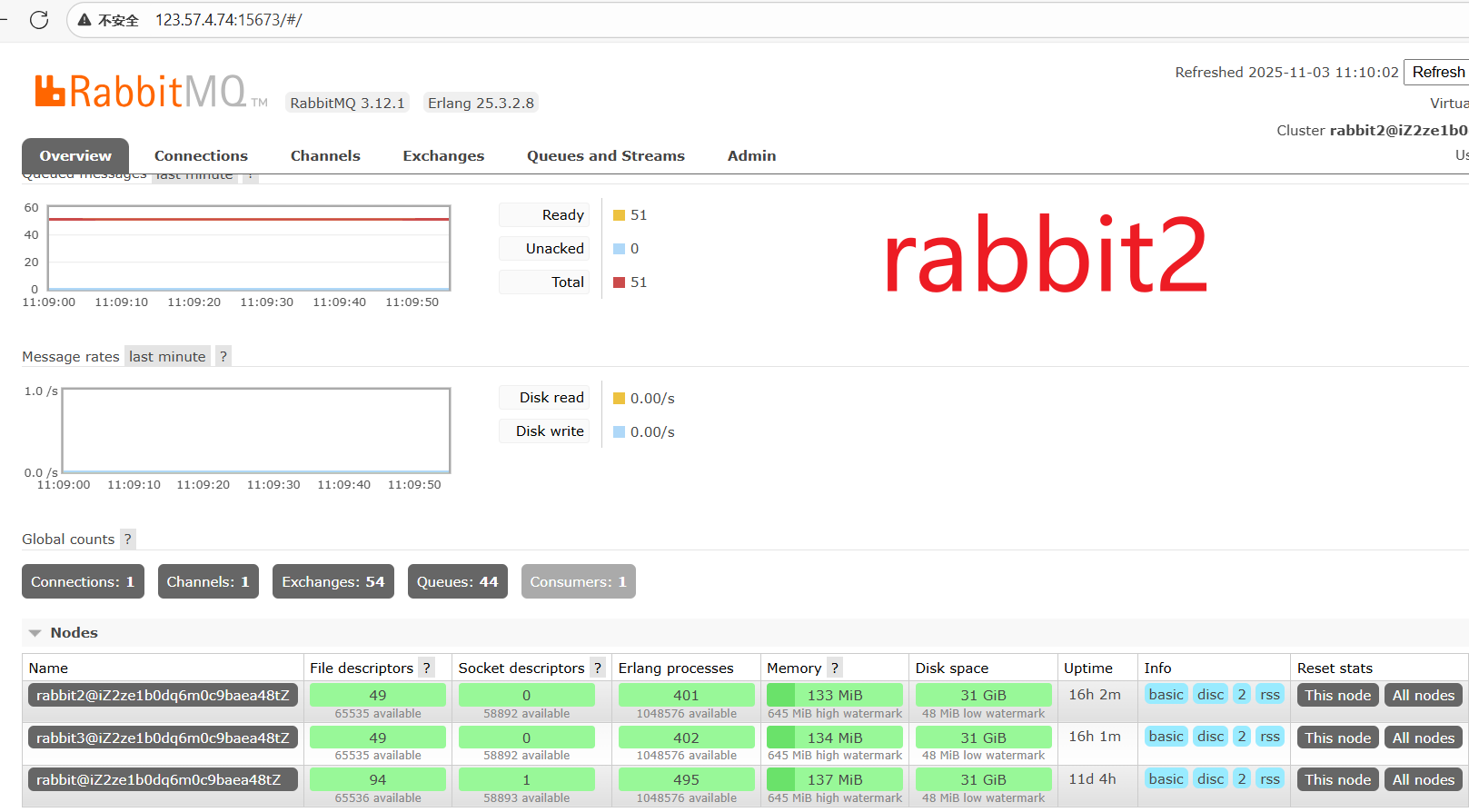Open Channels: 1 global count
The width and height of the screenshot is (1469, 812).
[x=208, y=581]
